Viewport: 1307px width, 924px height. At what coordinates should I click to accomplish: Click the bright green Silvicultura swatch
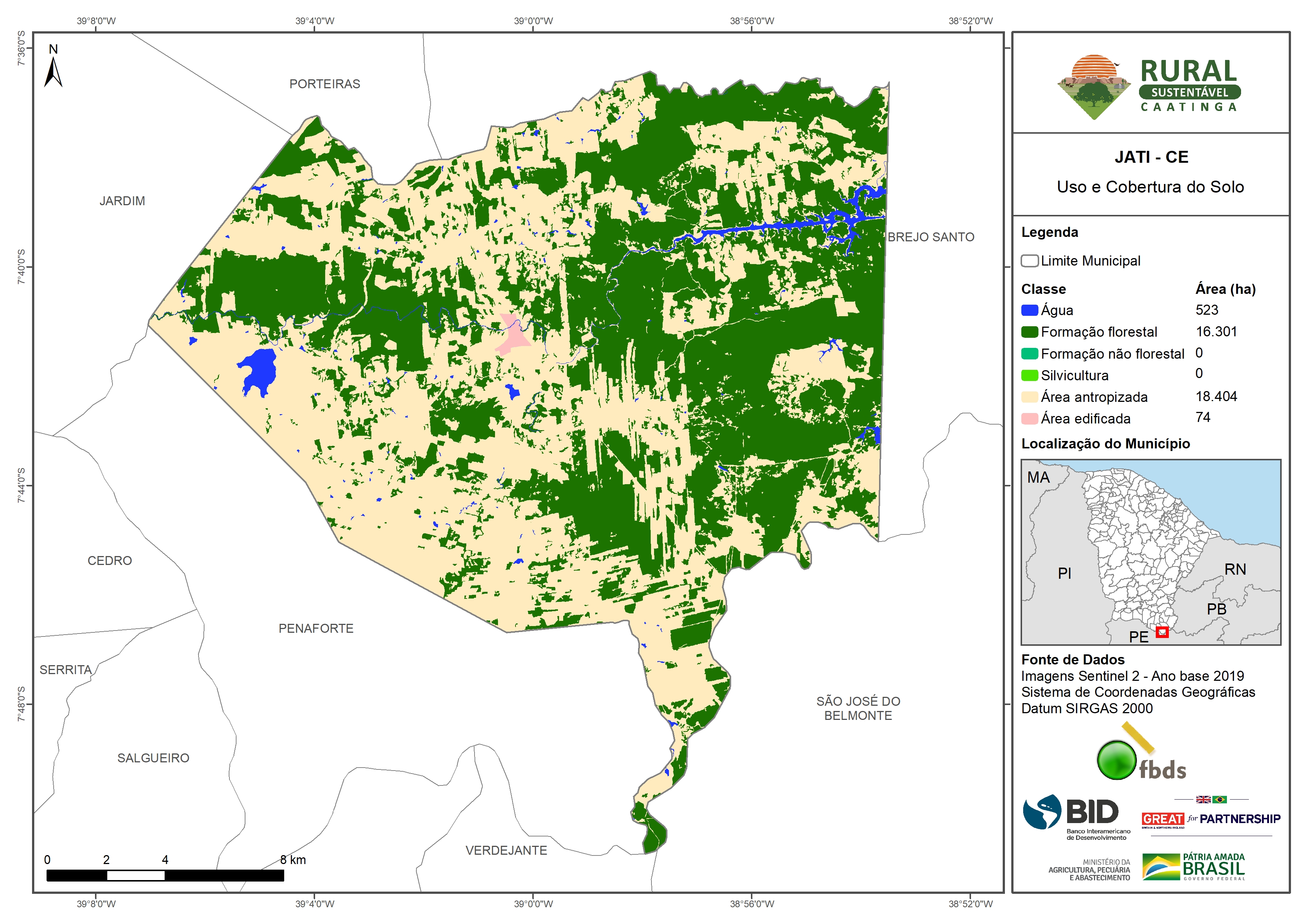1029,375
